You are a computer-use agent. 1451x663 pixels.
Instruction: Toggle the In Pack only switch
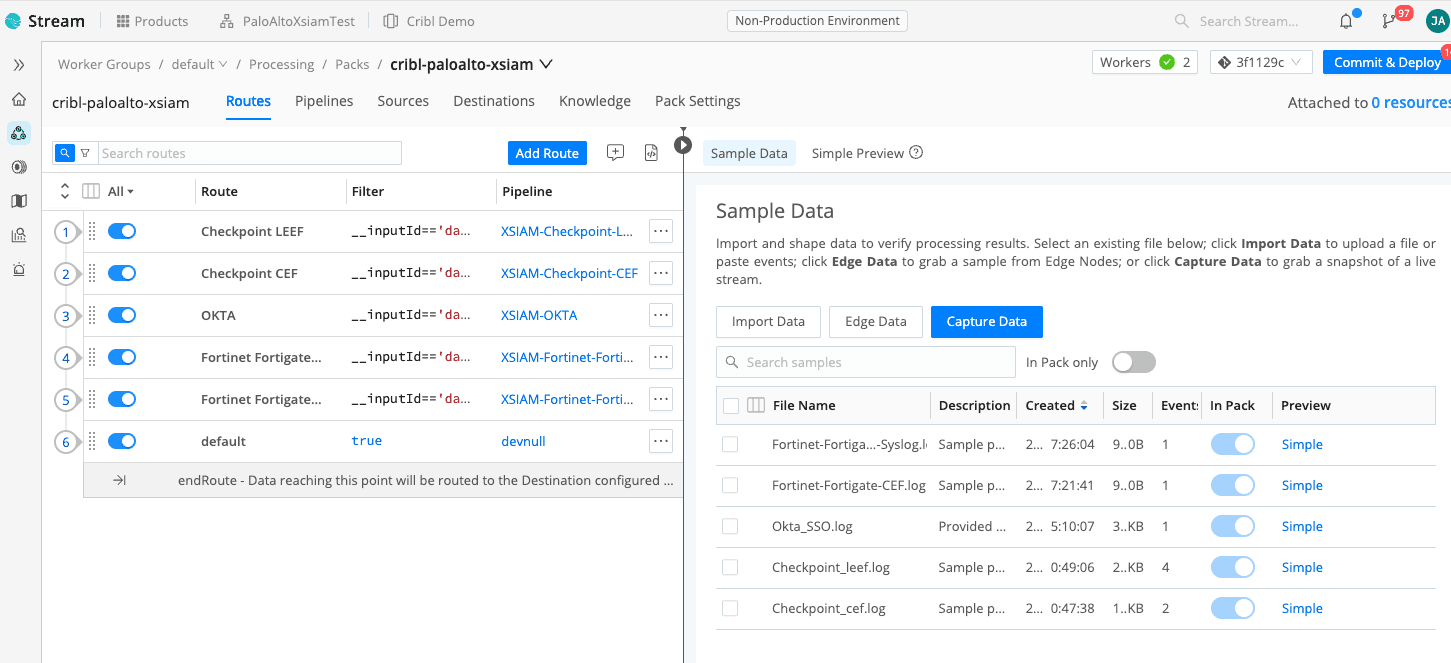[x=1133, y=362]
